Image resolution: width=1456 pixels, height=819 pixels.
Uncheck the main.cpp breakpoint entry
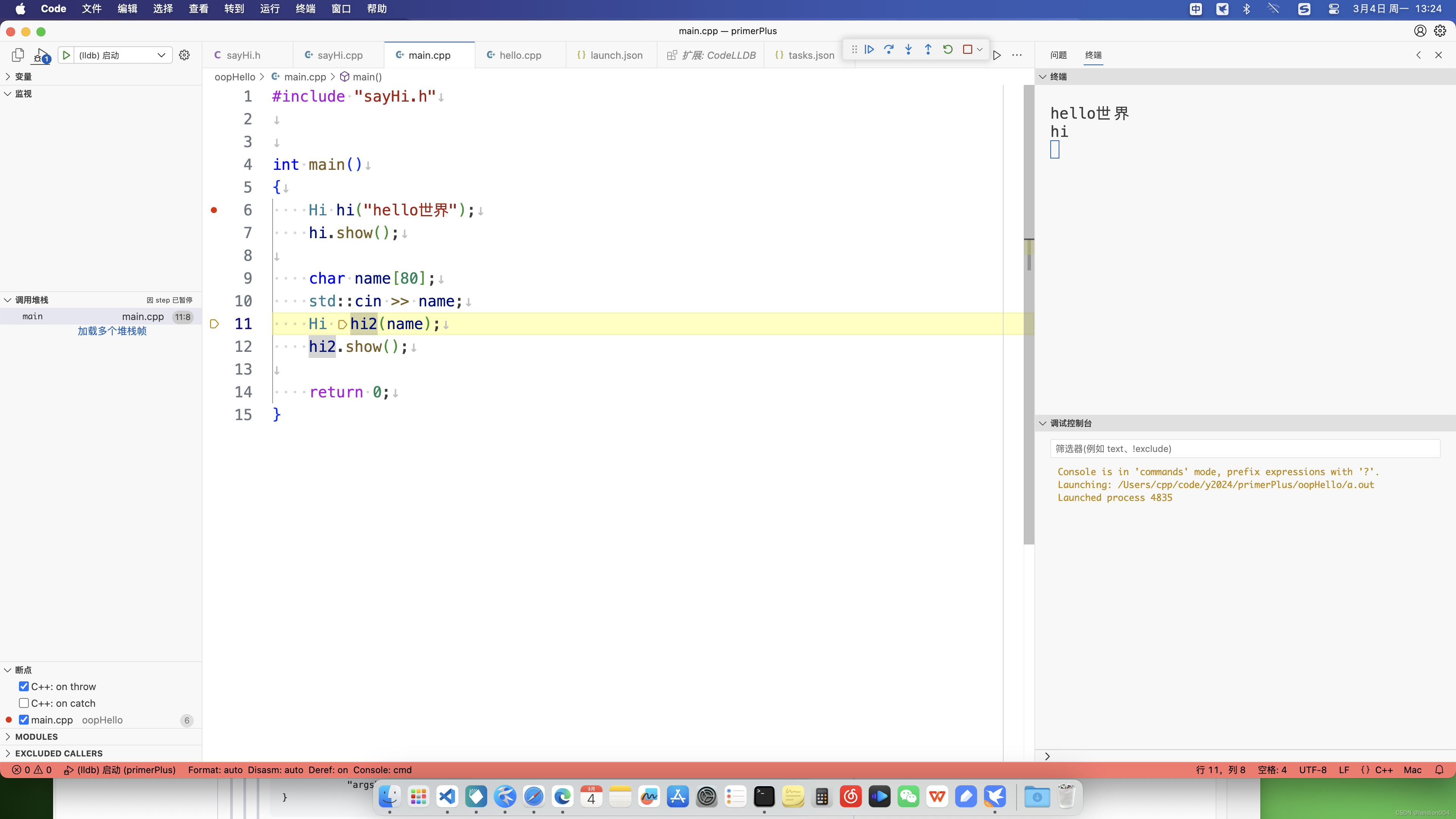[x=24, y=720]
